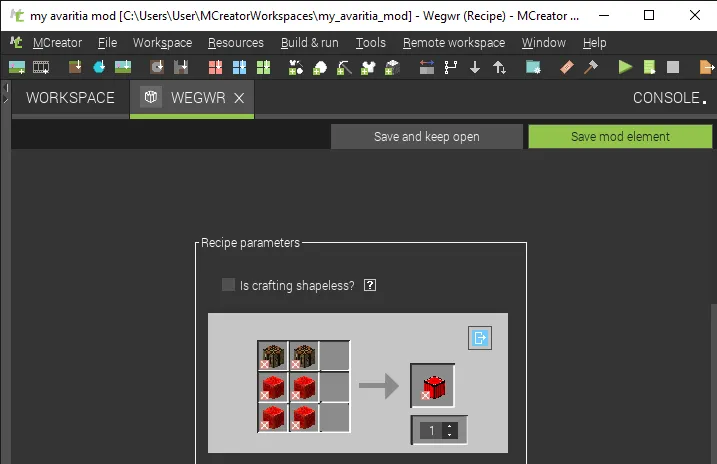Click Save mod element button
This screenshot has height=464, width=717.
[620, 136]
